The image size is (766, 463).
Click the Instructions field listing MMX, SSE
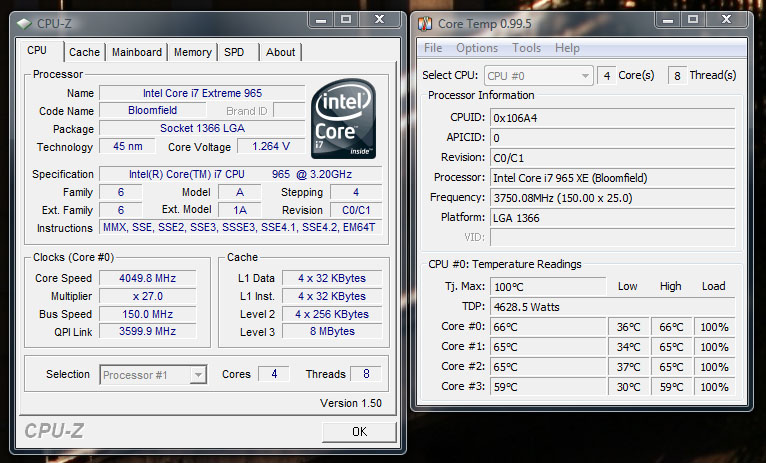pyautogui.click(x=240, y=227)
